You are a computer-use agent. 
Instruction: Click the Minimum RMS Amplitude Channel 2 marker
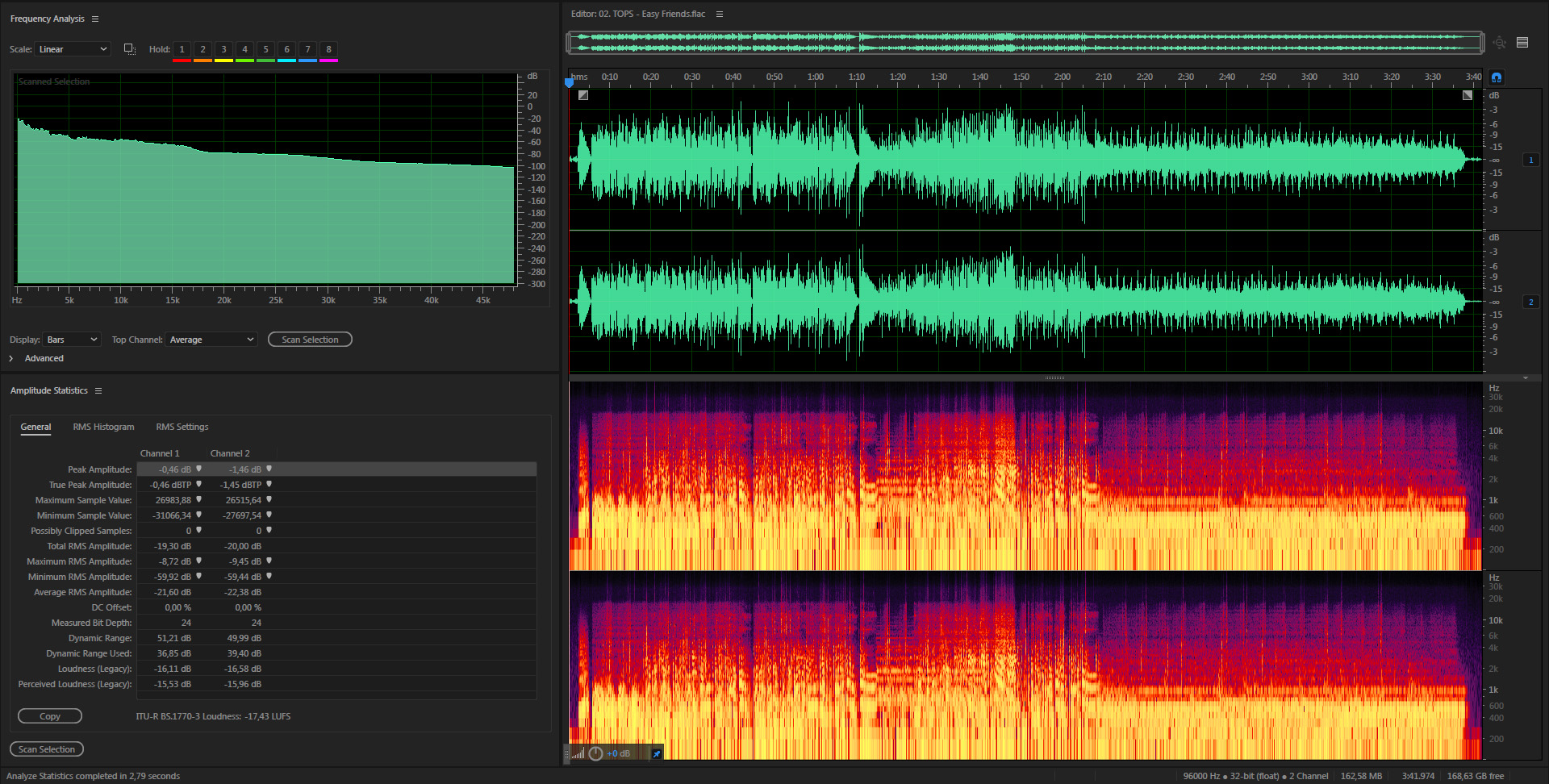[269, 576]
